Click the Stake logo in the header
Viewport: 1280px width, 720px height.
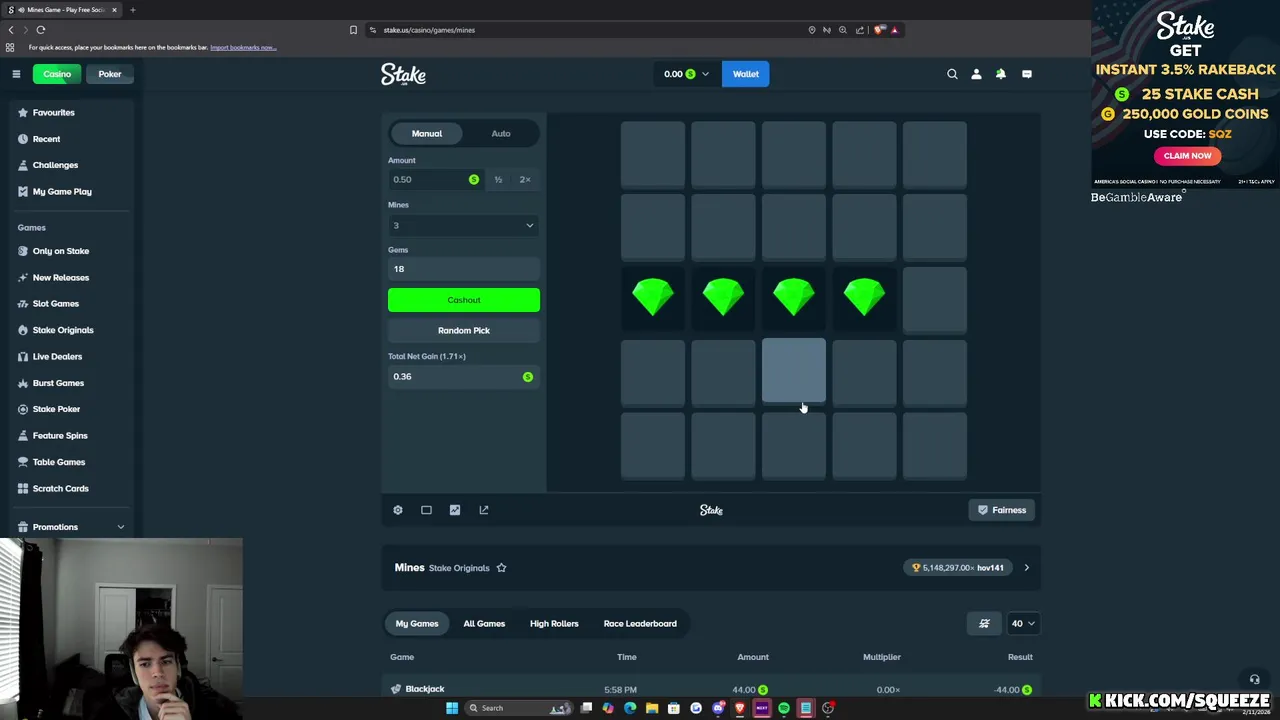[x=403, y=74]
